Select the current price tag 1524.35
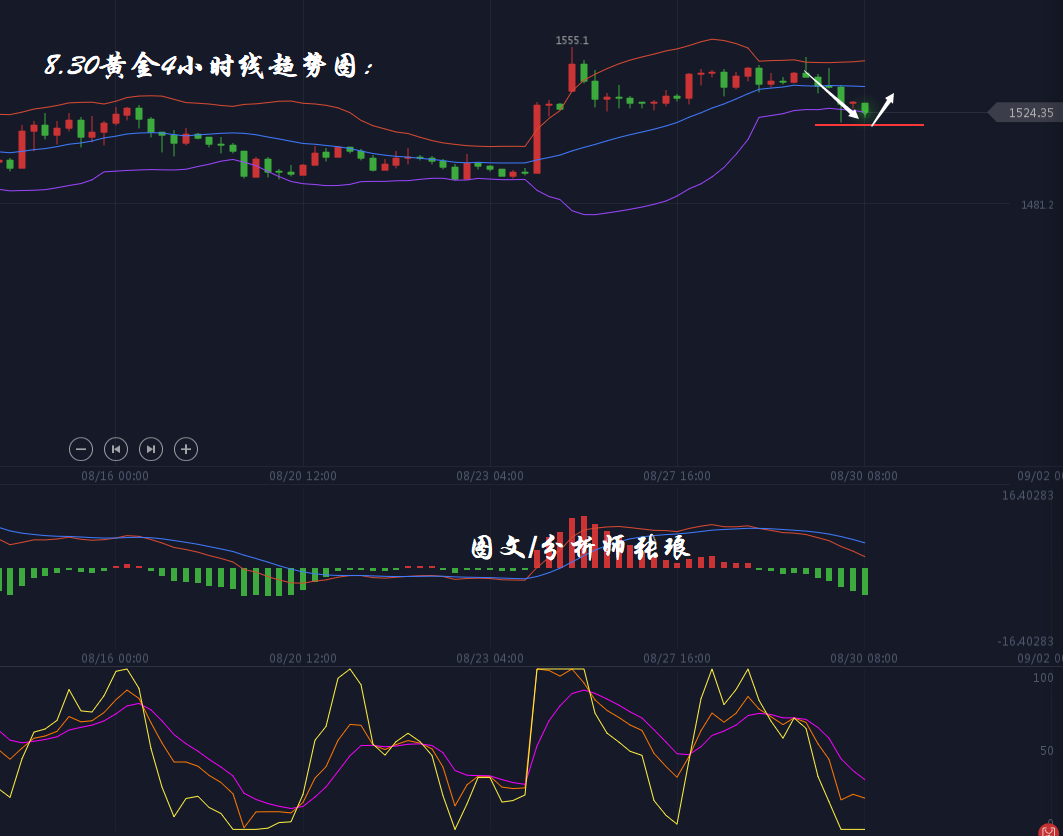Screen dimensions: 1063x836 [x=1029, y=113]
